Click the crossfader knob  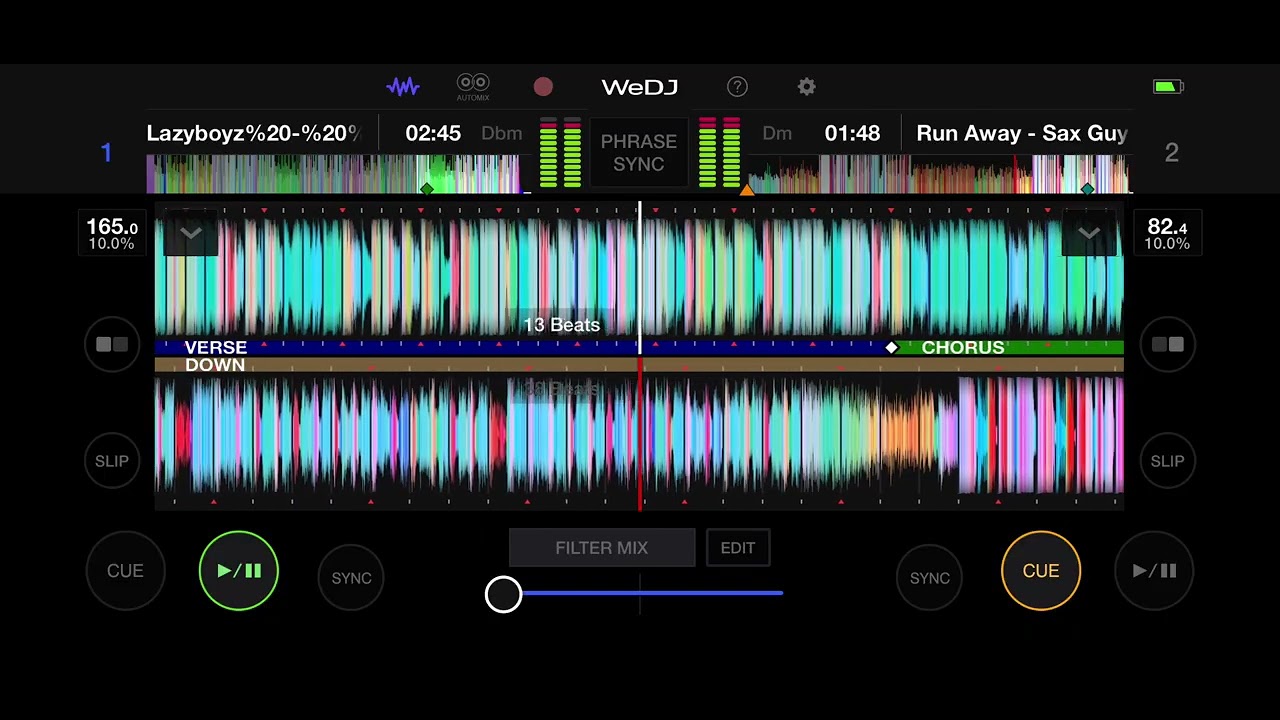click(x=503, y=594)
